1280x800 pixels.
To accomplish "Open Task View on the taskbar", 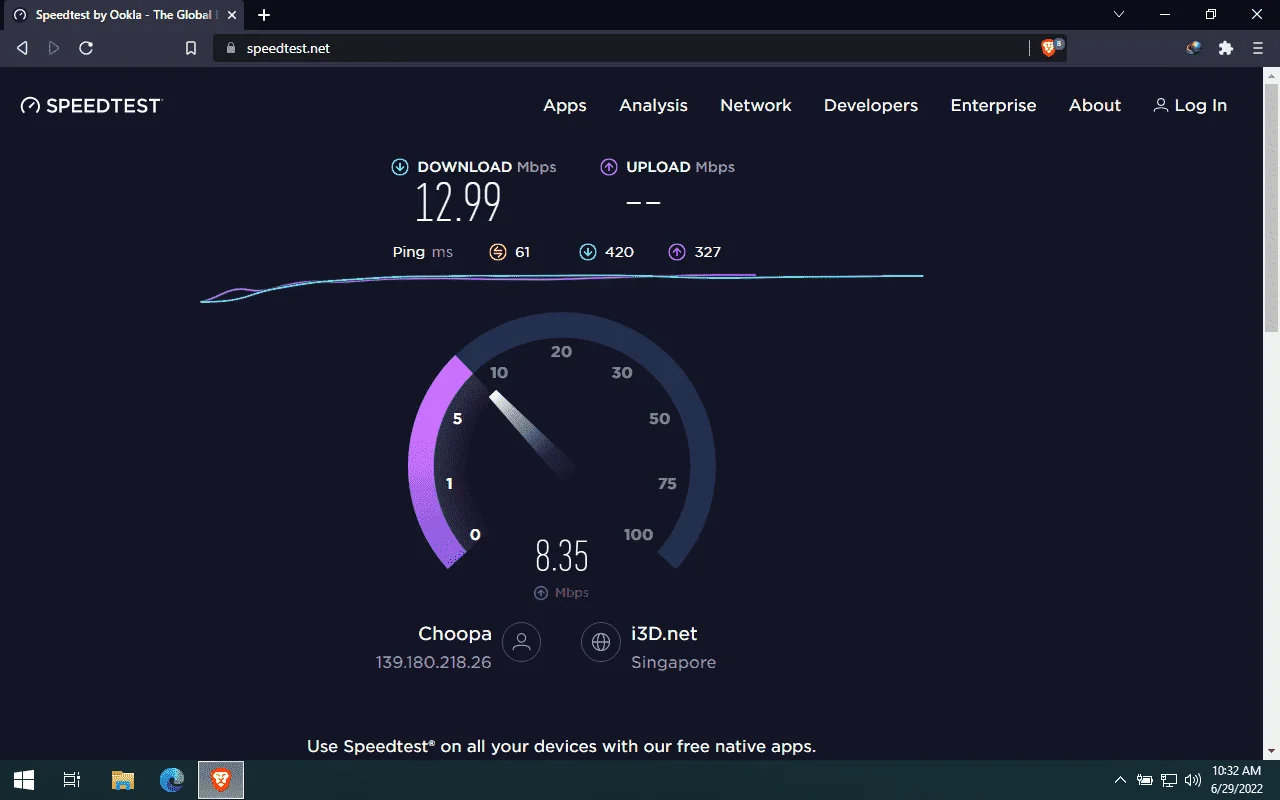I will [x=72, y=780].
